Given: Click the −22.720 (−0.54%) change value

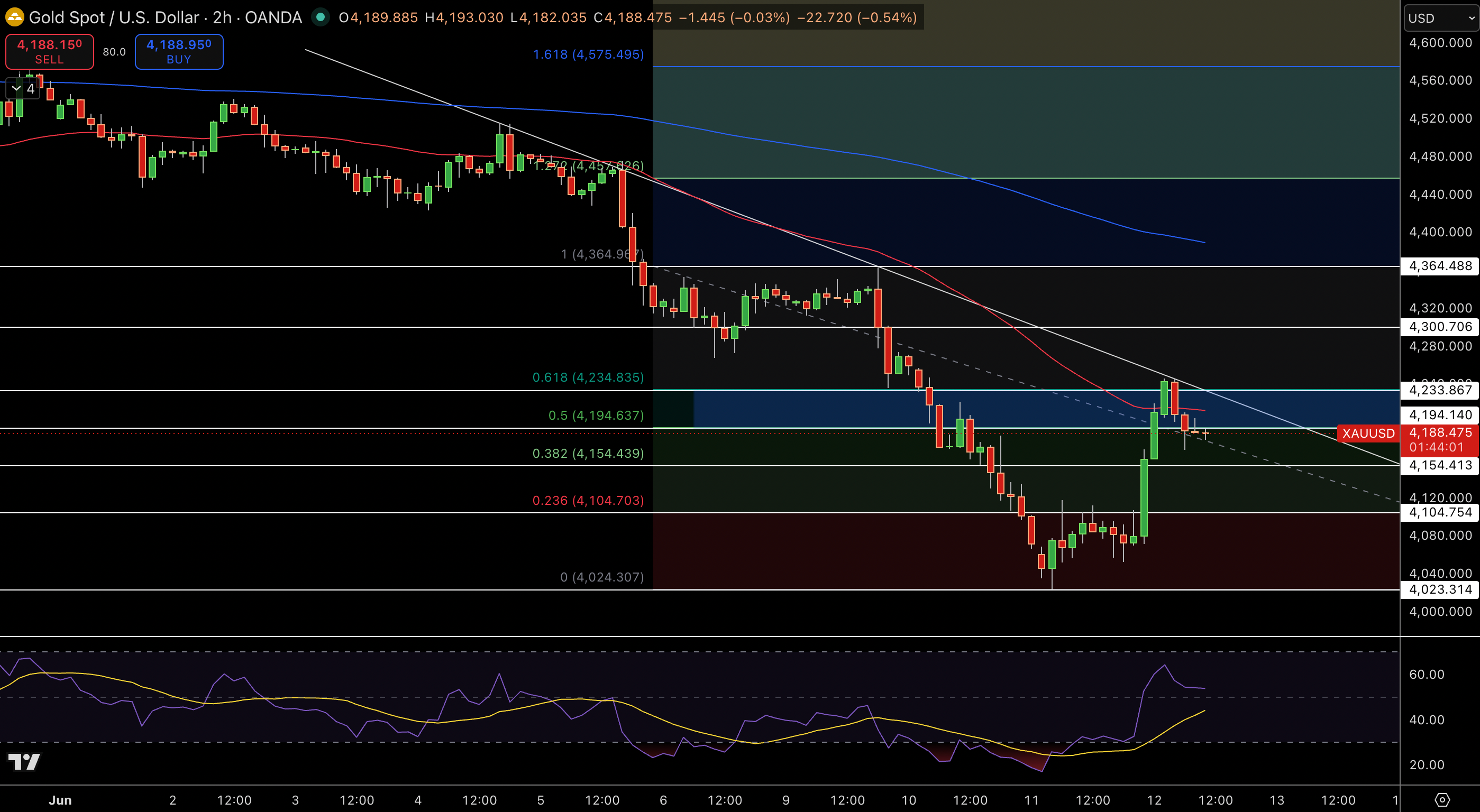Looking at the screenshot, I should 857,17.
